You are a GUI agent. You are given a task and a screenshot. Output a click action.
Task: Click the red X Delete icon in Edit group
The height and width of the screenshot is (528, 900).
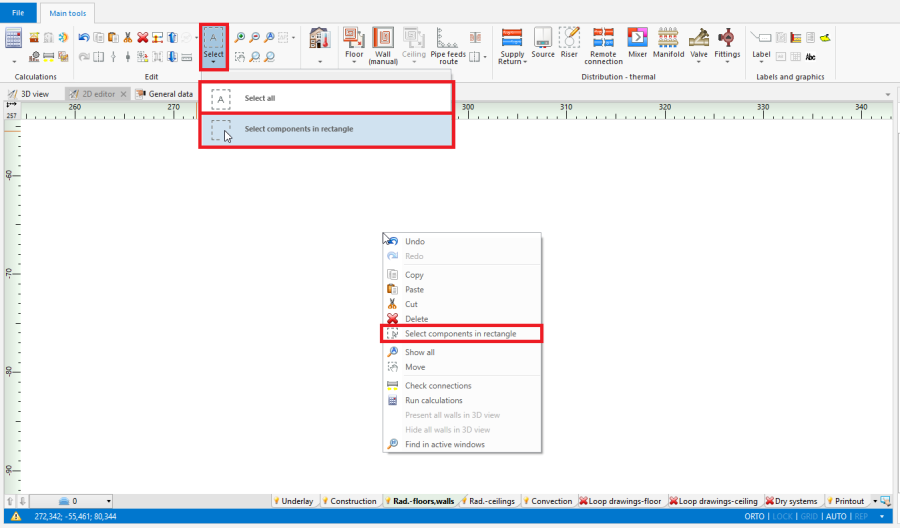pyautogui.click(x=143, y=37)
